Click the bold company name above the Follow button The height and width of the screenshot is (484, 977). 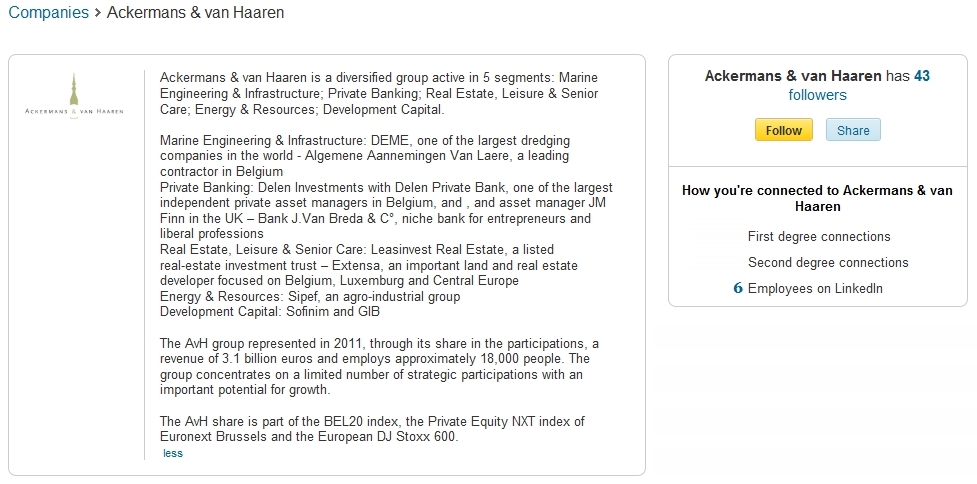793,76
